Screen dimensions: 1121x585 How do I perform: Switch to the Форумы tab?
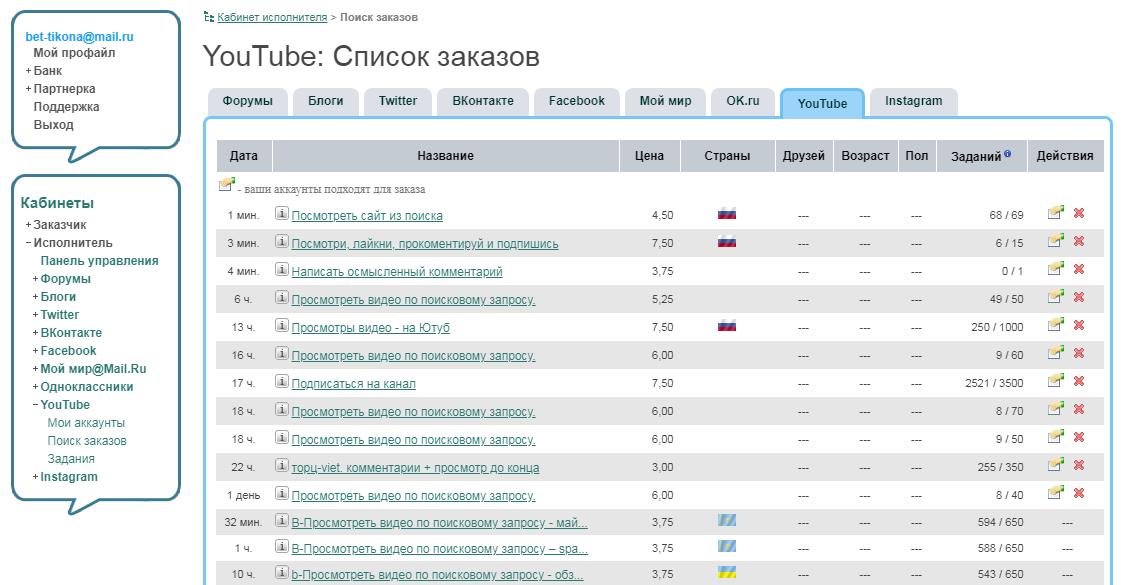[x=247, y=102]
